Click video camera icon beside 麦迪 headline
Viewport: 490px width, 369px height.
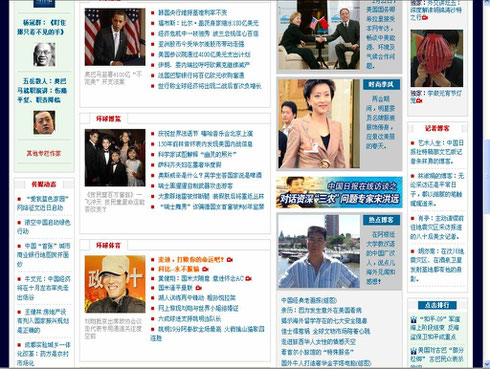[x=230, y=260]
